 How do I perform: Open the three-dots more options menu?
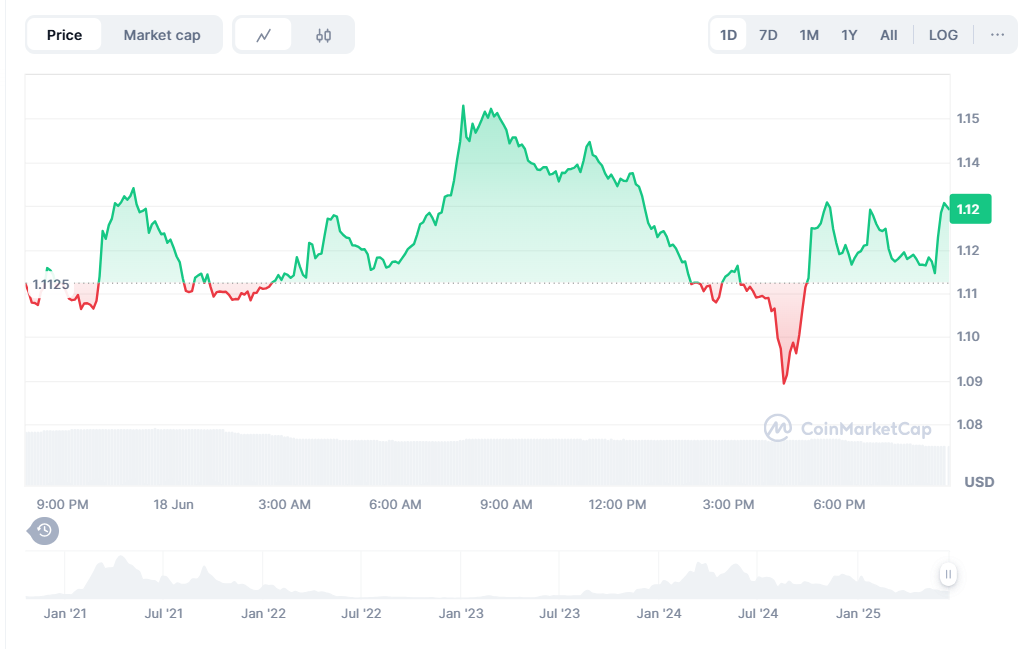tap(997, 35)
